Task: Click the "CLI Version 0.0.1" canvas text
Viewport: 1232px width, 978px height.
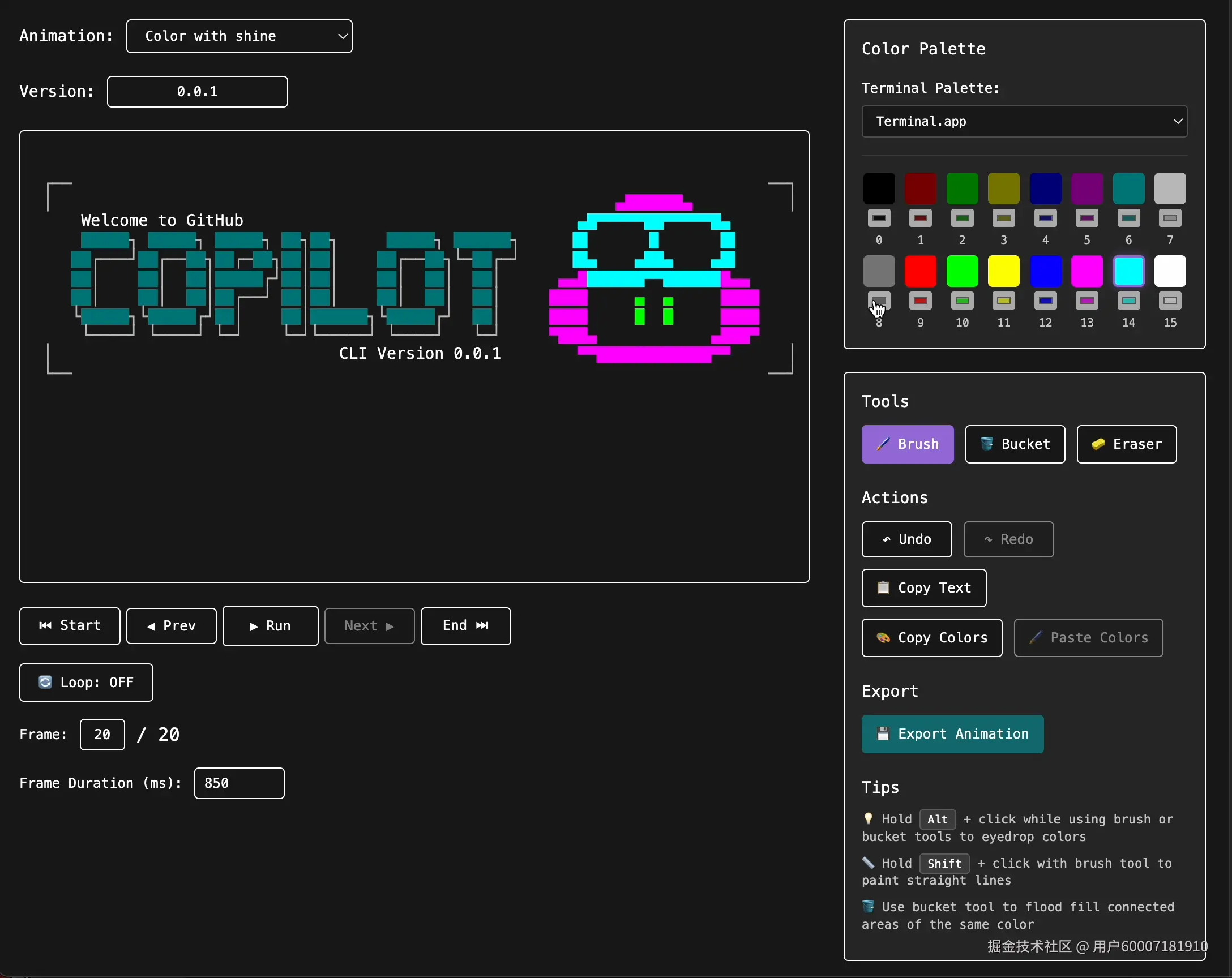Action: pos(420,353)
